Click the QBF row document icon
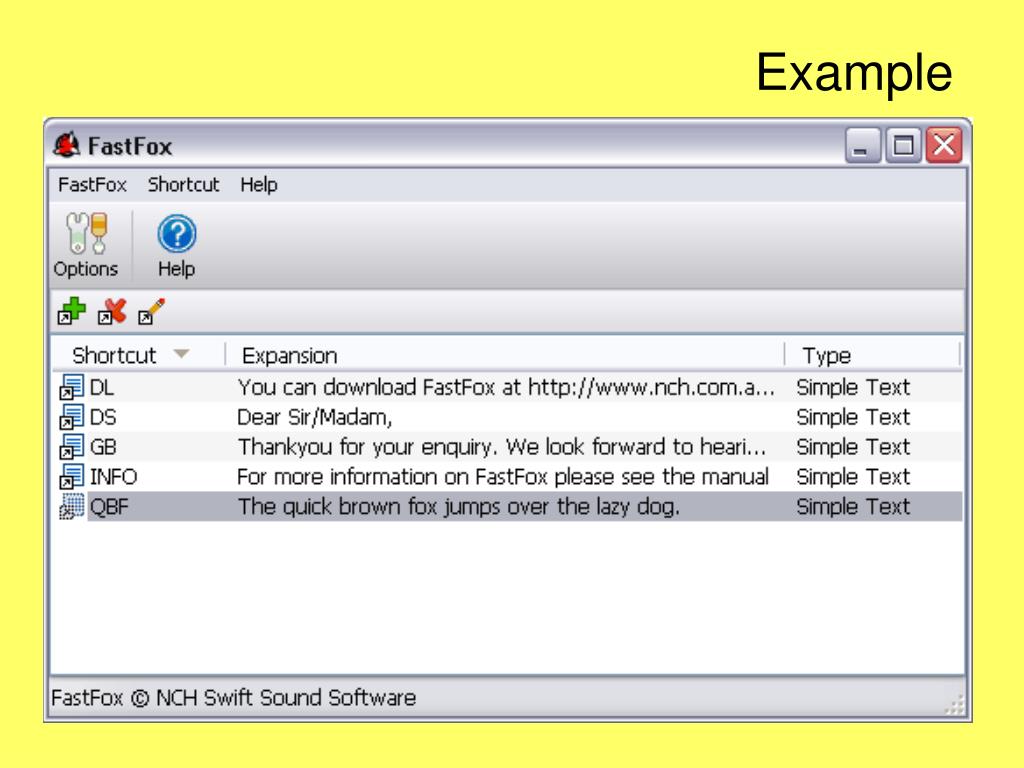The width and height of the screenshot is (1024, 768). click(71, 507)
